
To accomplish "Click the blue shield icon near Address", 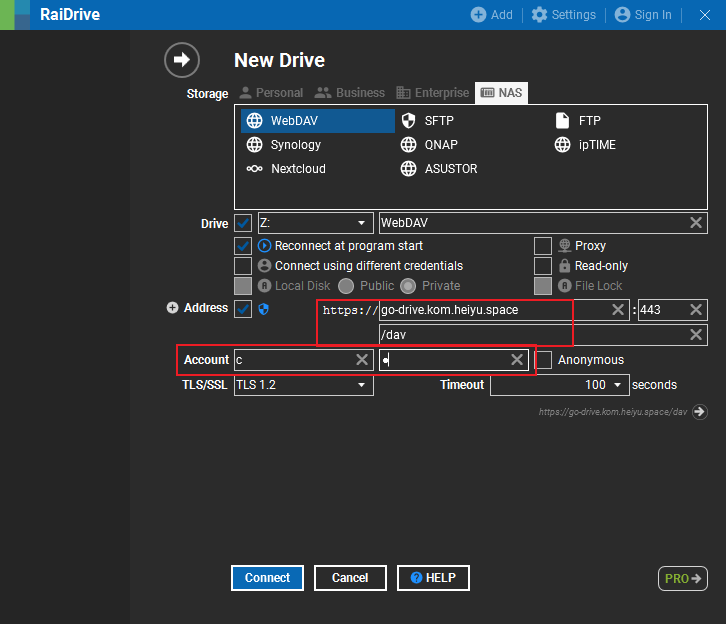I will pyautogui.click(x=263, y=309).
